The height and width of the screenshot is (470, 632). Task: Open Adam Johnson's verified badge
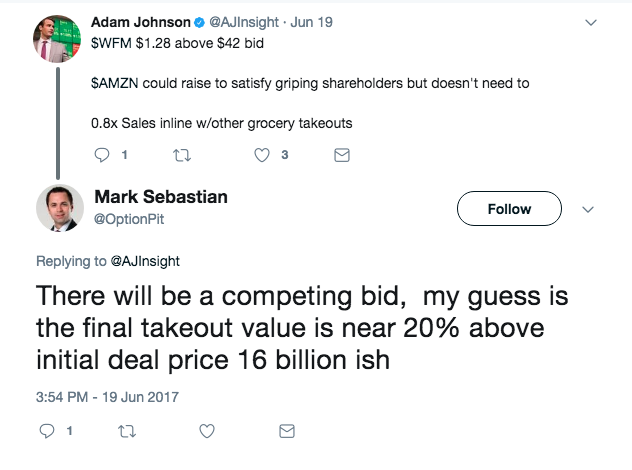pyautogui.click(x=200, y=23)
